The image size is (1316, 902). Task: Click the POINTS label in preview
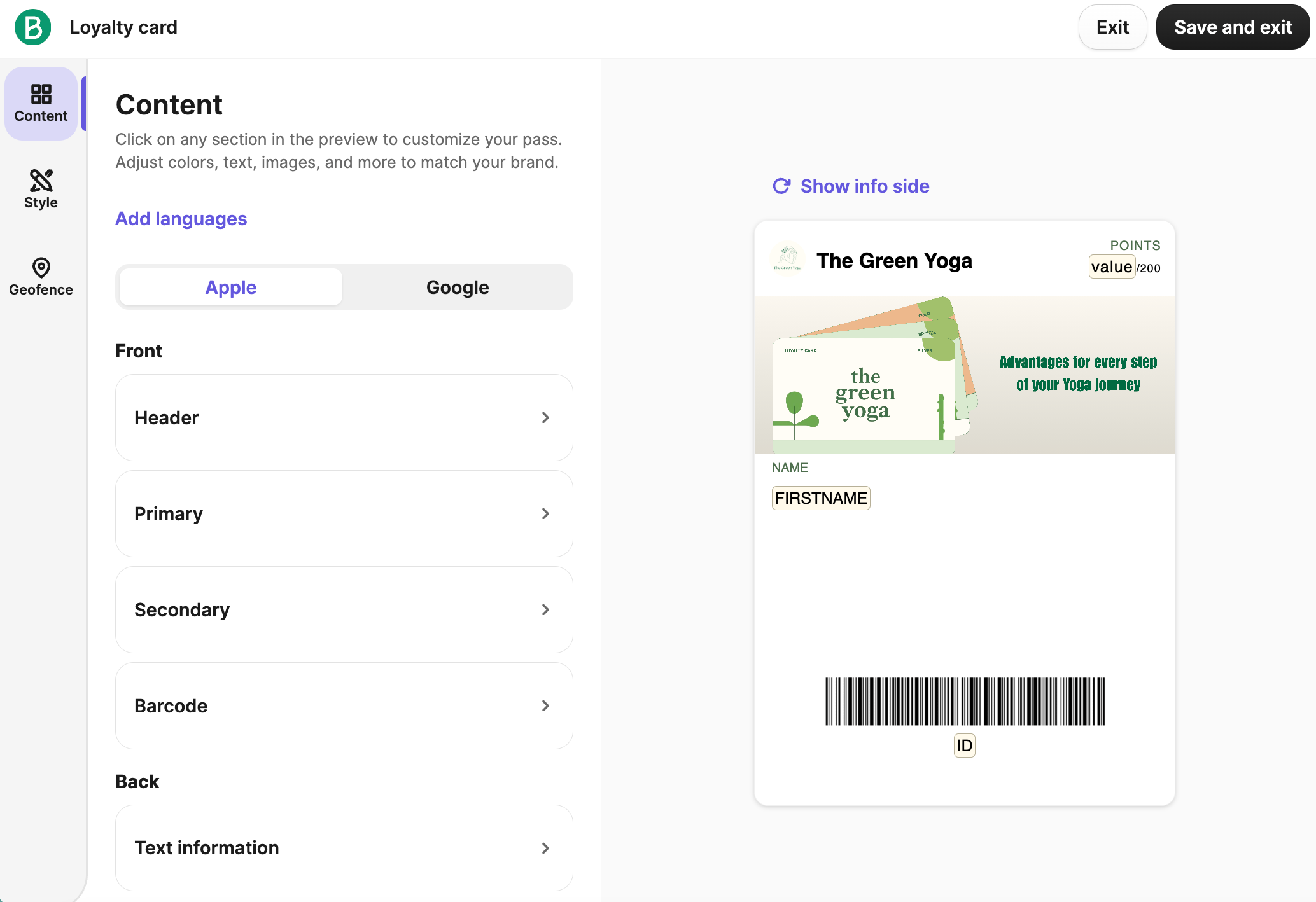point(1135,246)
